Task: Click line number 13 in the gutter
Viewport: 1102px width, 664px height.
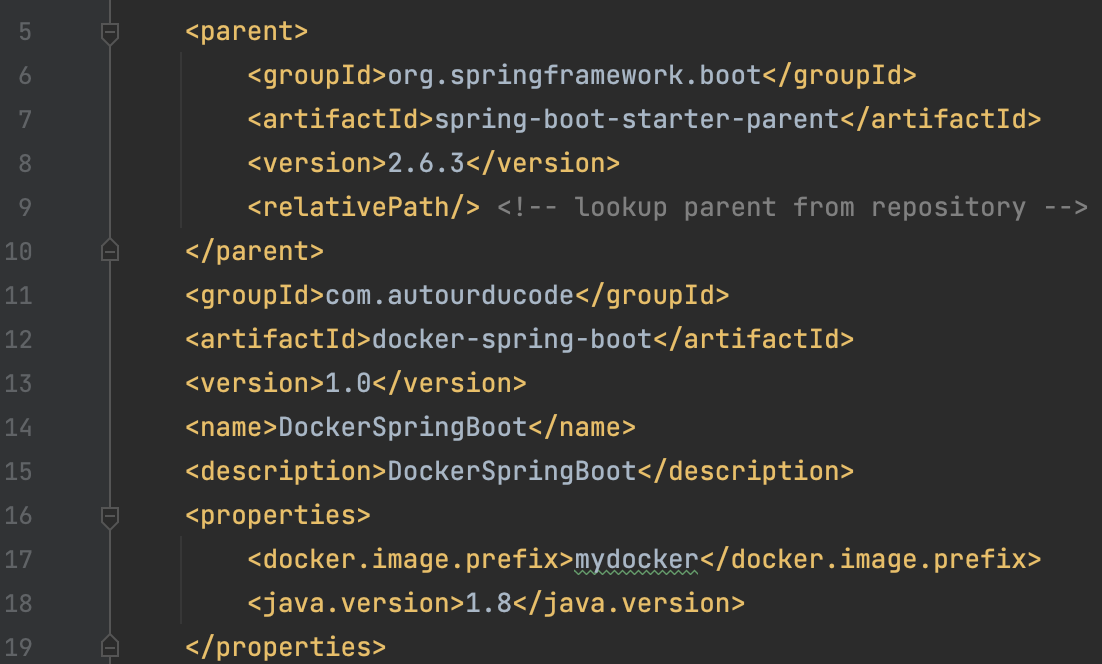Action: pyautogui.click(x=18, y=383)
